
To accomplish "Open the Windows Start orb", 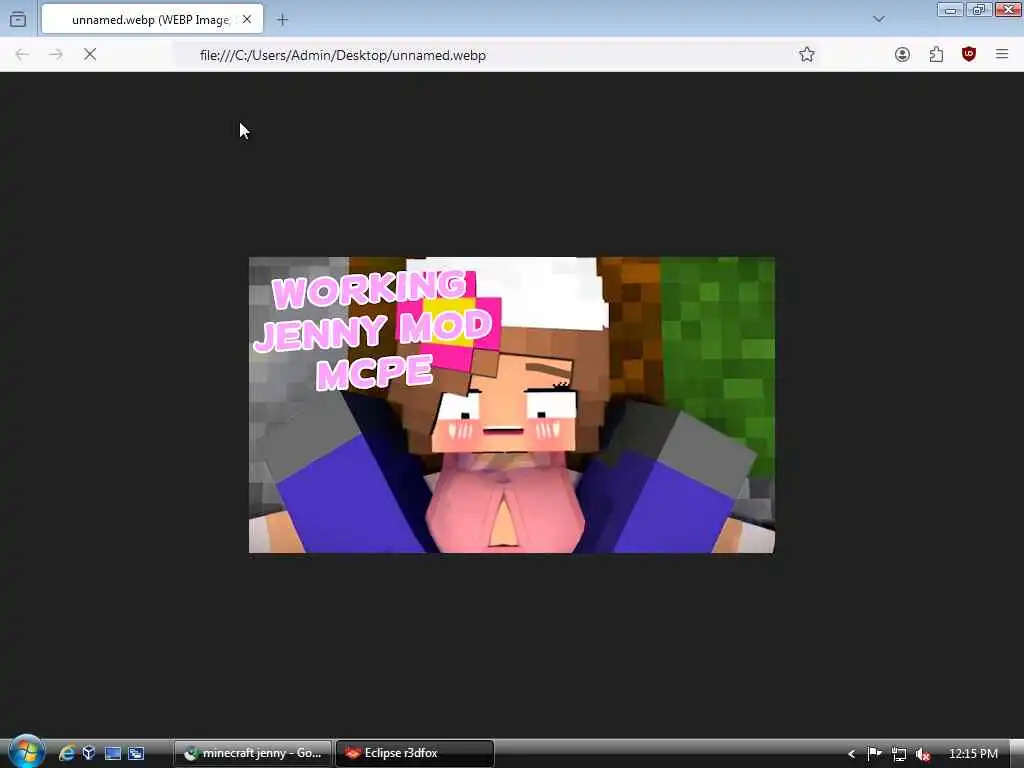I will [27, 752].
